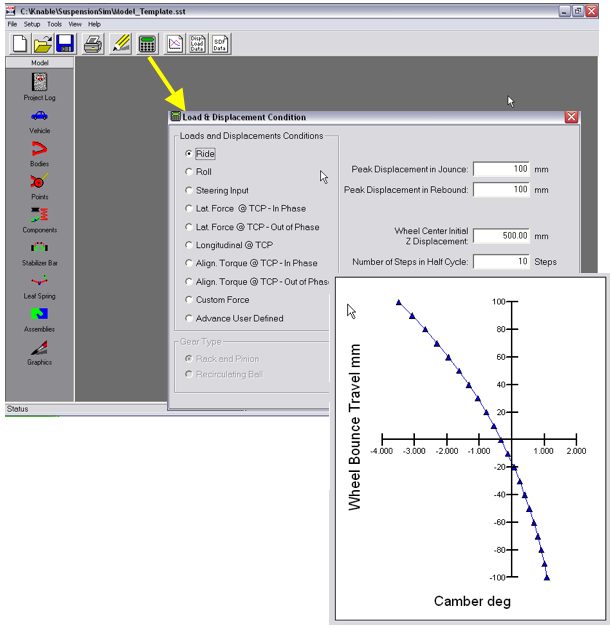Click the Leaf Spring sidebar icon
The height and width of the screenshot is (627, 612).
[40, 282]
